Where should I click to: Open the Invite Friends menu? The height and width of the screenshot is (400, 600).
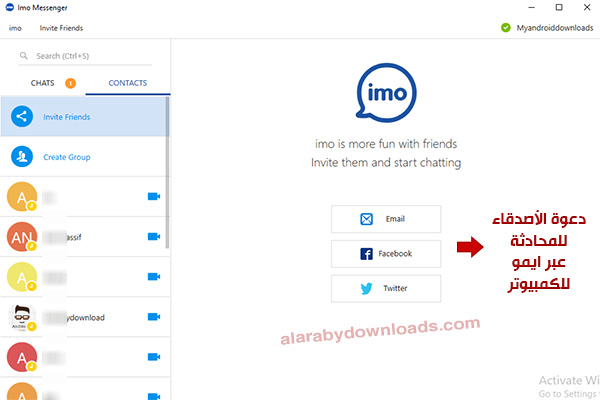61,28
